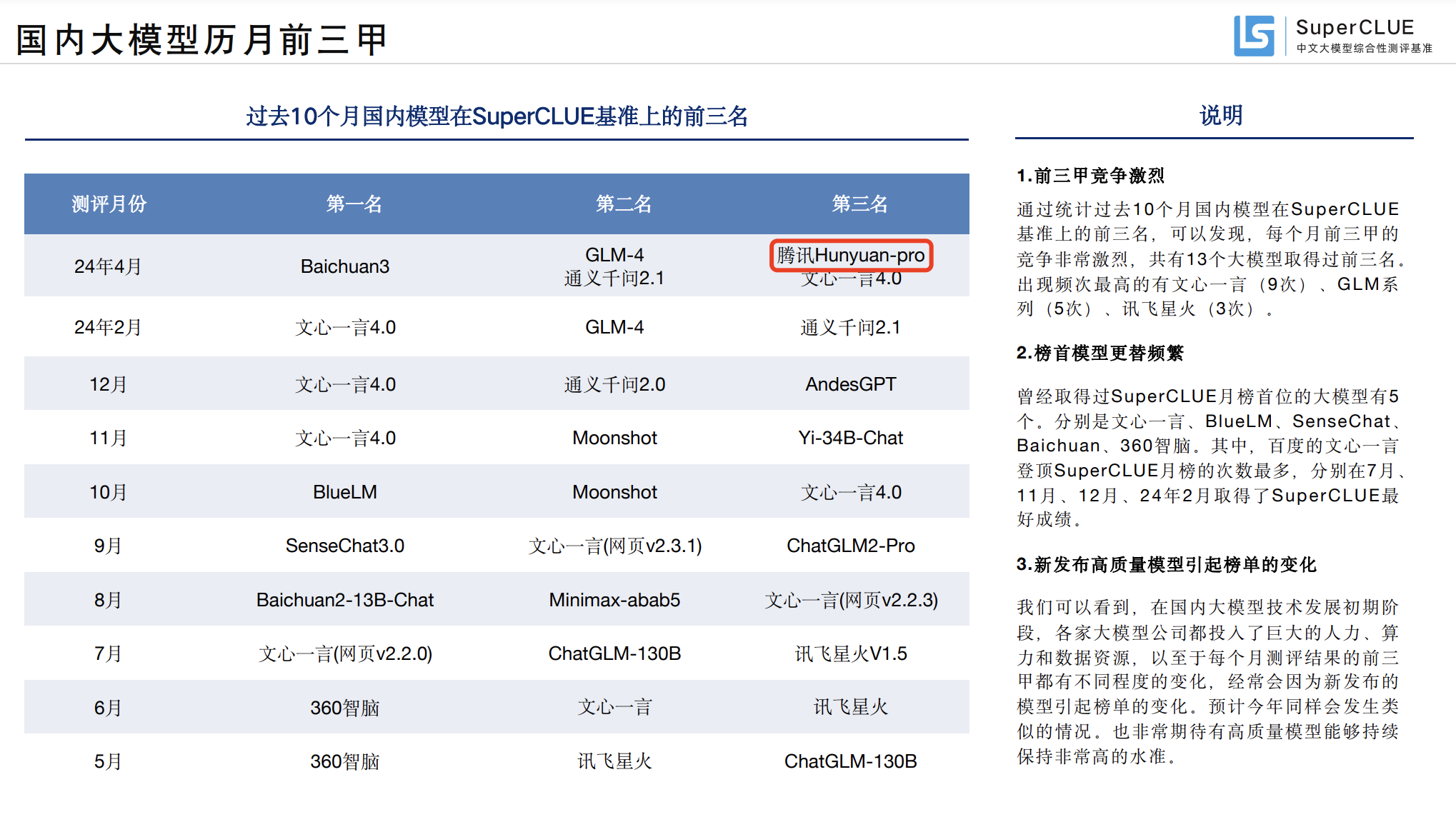
Task: Select the 第二名 column header
Action: coord(624,204)
